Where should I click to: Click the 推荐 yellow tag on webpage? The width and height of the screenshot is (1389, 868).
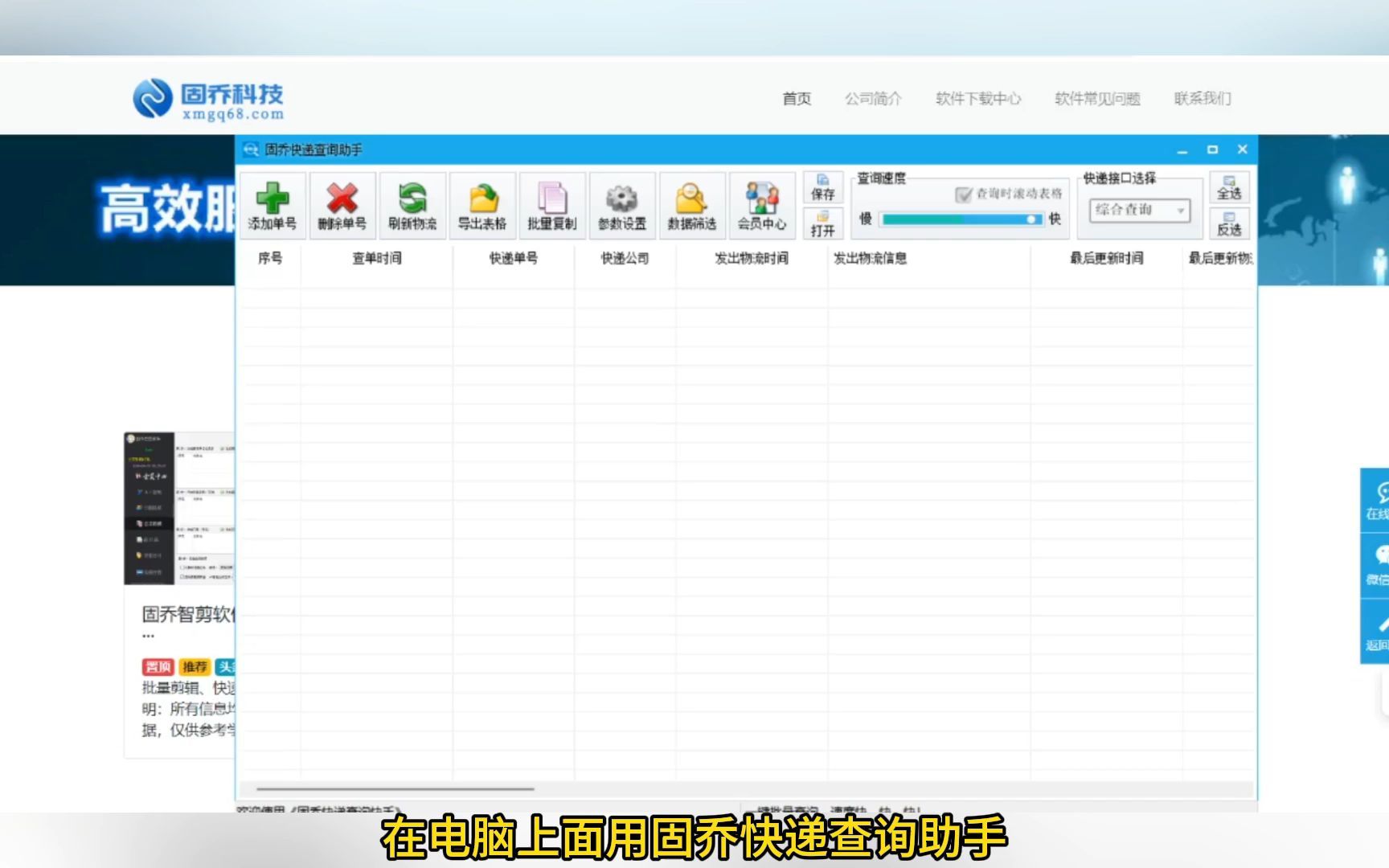pyautogui.click(x=195, y=667)
